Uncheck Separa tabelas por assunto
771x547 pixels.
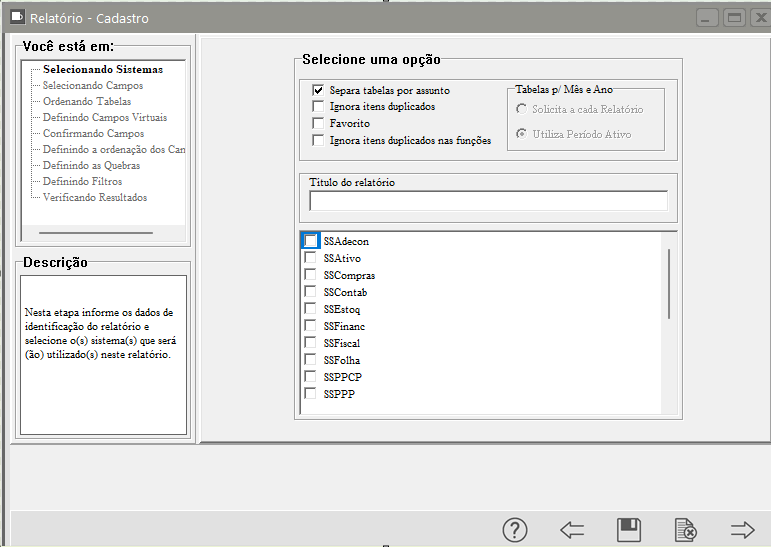319,90
